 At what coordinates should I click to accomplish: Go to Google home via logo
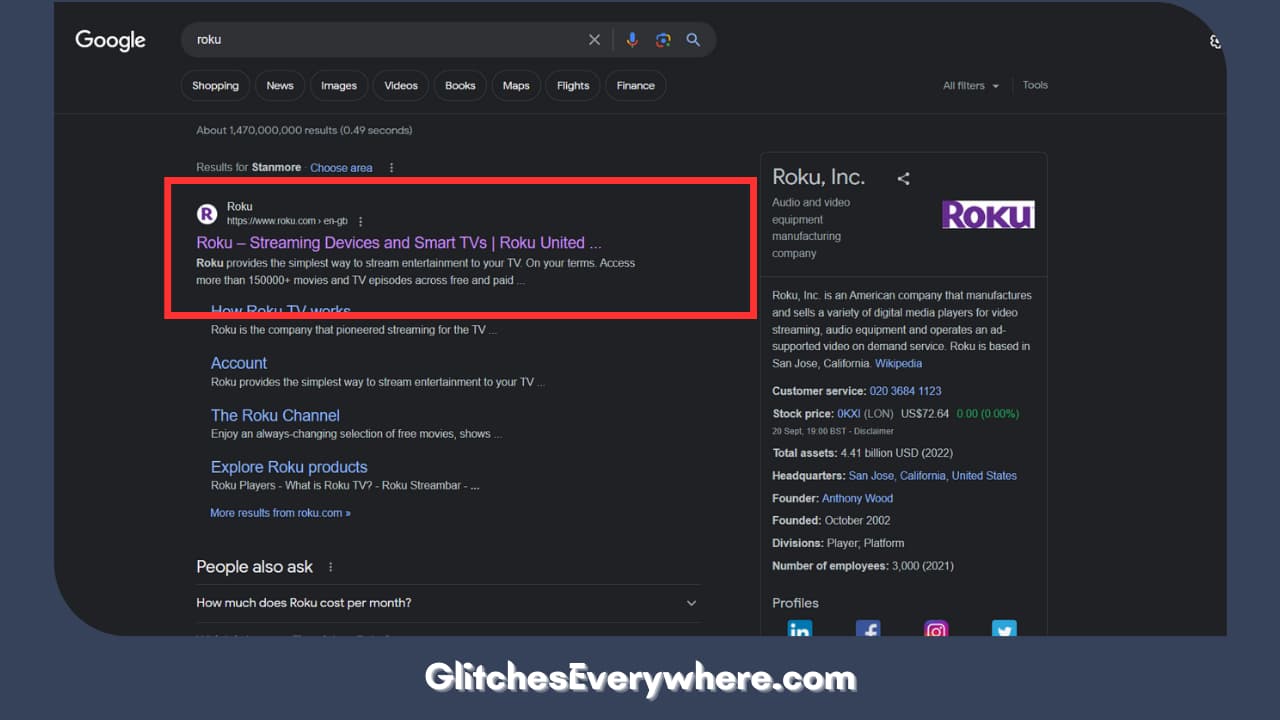click(x=110, y=41)
